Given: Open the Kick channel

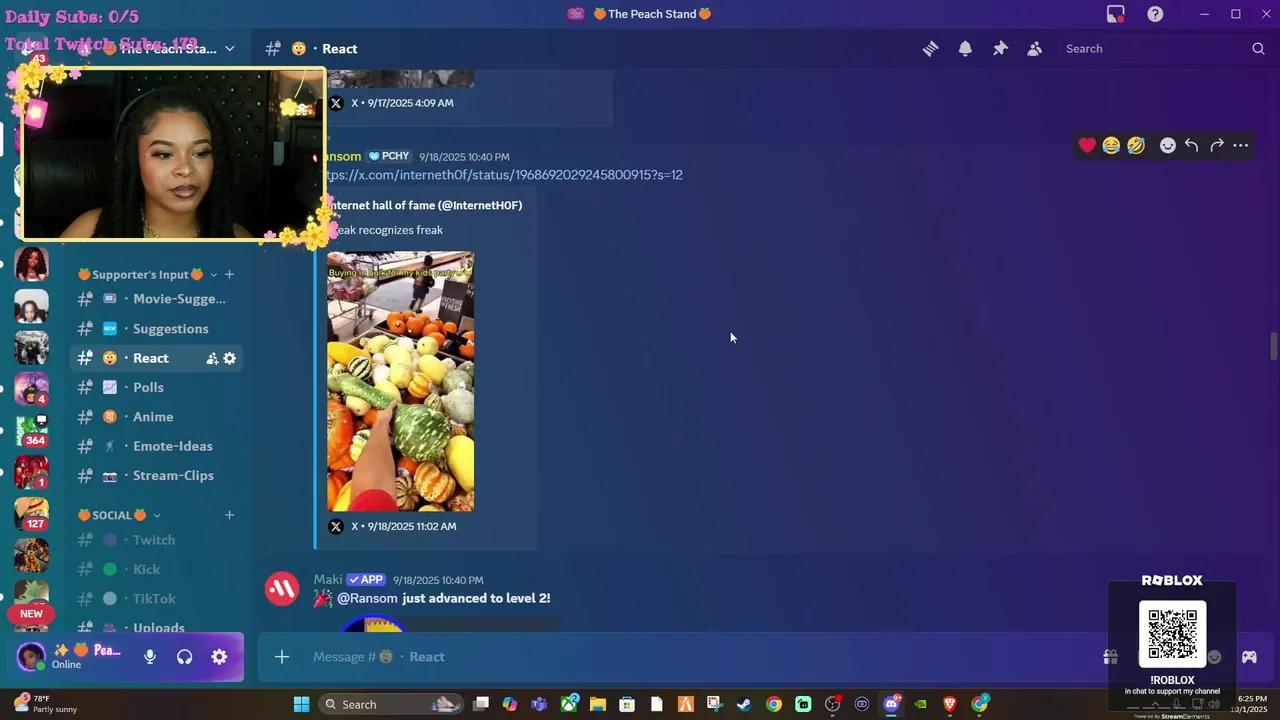Looking at the screenshot, I should point(157,569).
